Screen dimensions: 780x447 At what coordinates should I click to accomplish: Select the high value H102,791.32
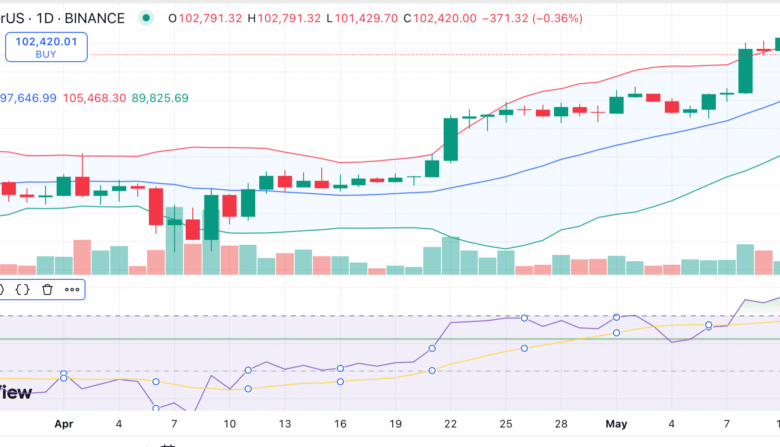(x=284, y=18)
